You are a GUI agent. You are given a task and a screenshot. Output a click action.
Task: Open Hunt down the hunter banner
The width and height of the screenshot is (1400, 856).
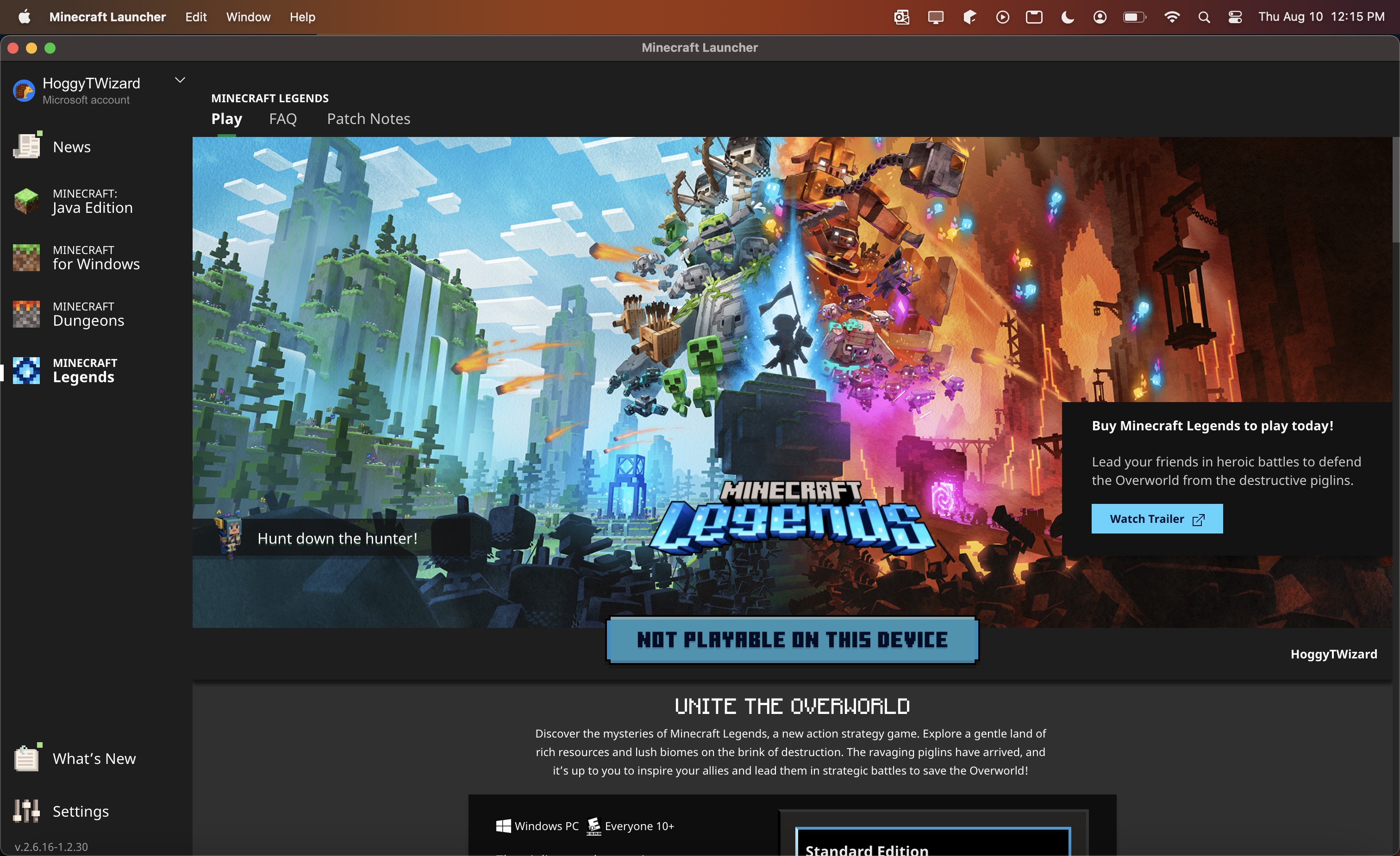(337, 538)
